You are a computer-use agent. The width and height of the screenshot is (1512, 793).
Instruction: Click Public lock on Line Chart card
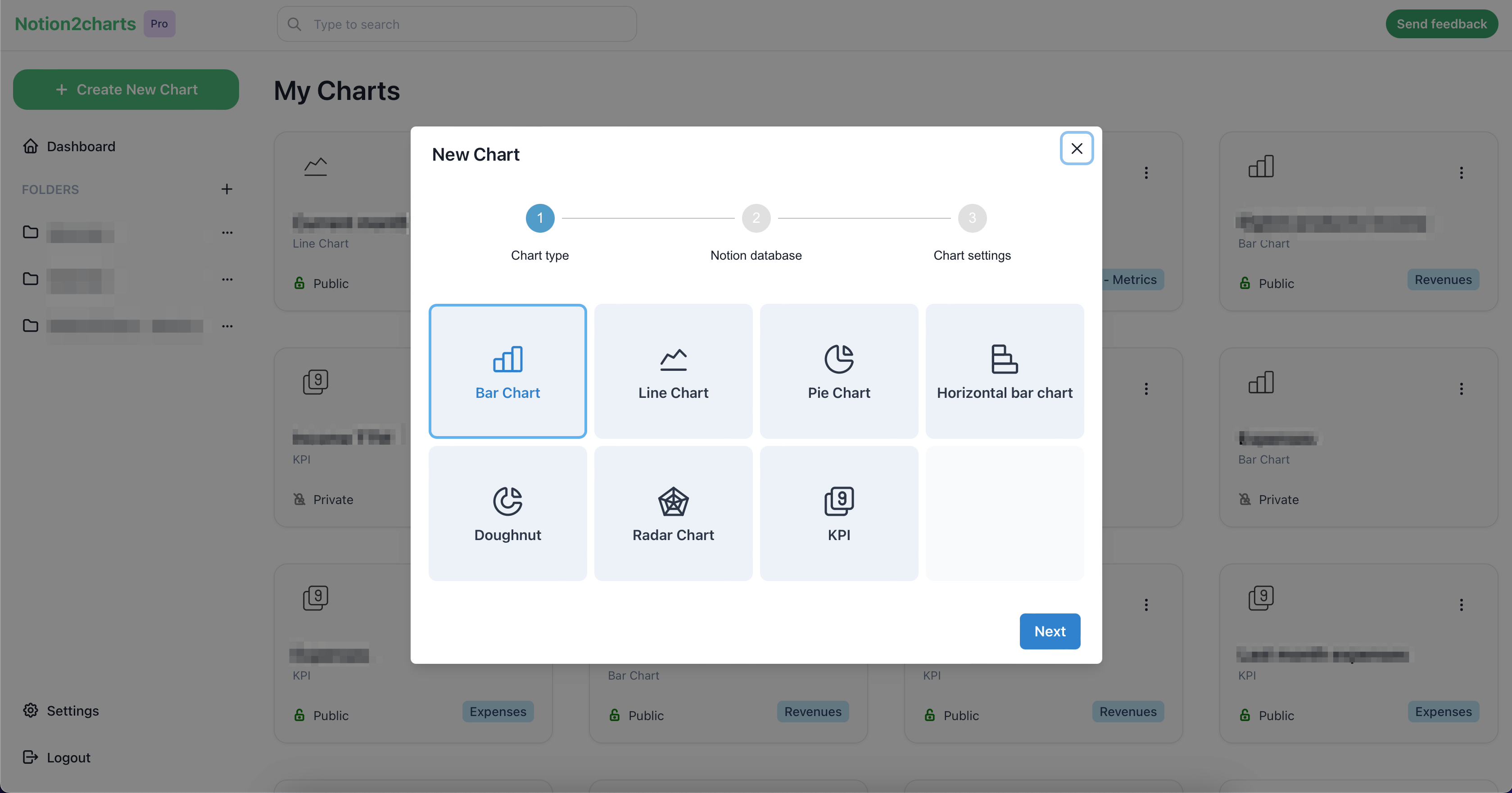tap(299, 283)
